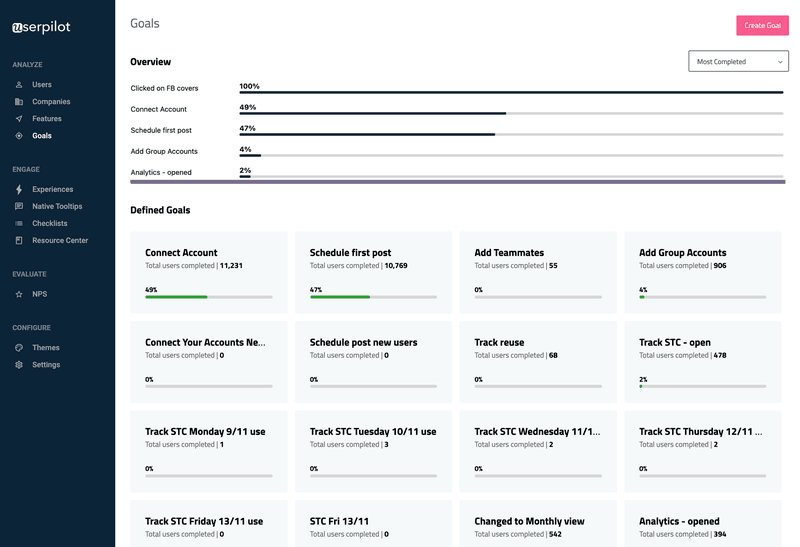Click the Companies building icon
Image resolution: width=800 pixels, height=547 pixels.
[19, 102]
